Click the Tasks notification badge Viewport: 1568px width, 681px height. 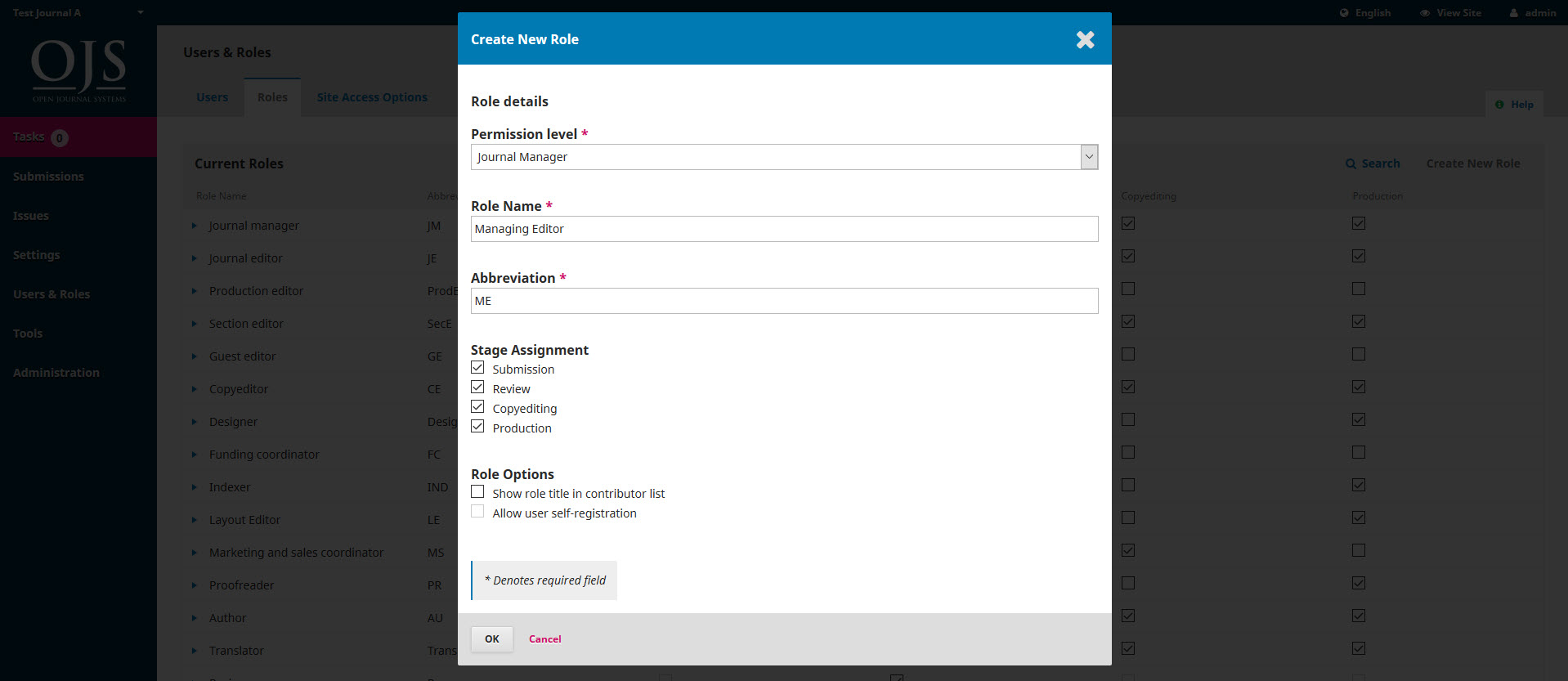tap(59, 137)
